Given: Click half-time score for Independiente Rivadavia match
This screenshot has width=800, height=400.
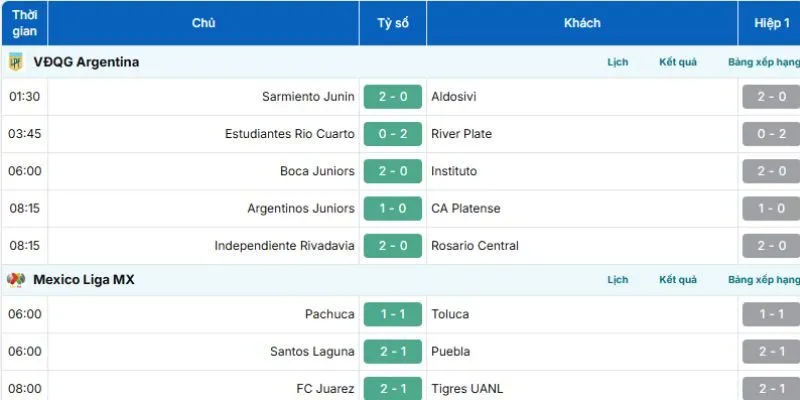Looking at the screenshot, I should tap(771, 246).
